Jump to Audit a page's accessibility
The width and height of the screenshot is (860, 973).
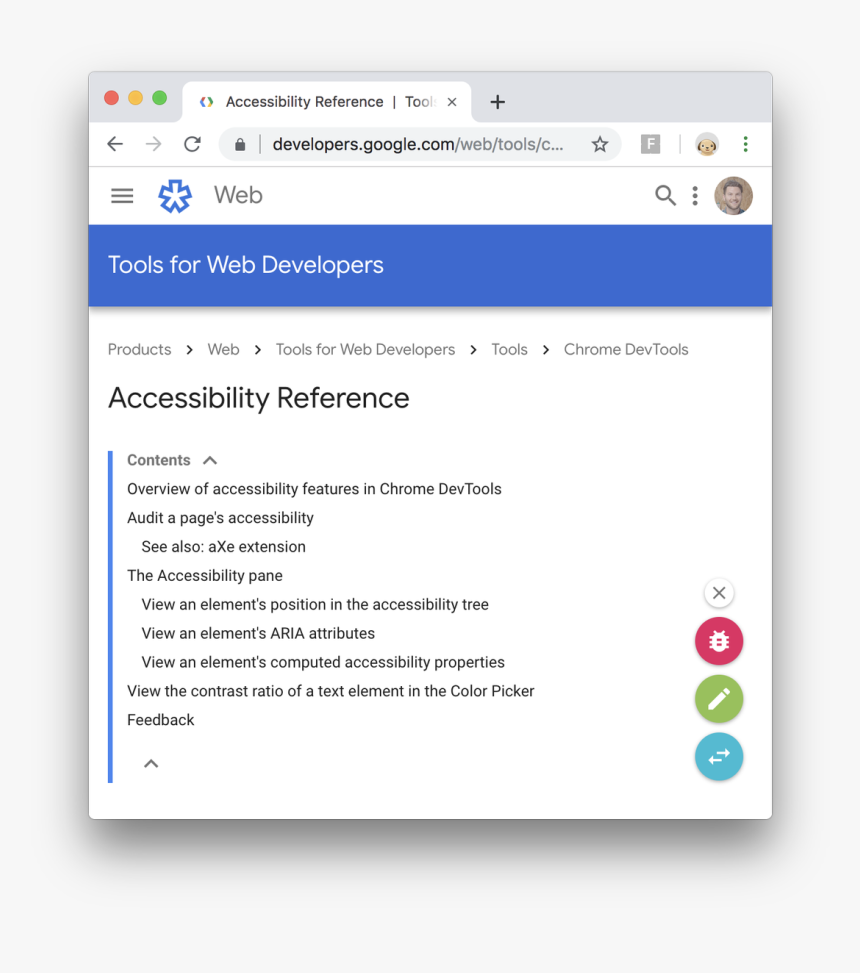click(x=220, y=518)
